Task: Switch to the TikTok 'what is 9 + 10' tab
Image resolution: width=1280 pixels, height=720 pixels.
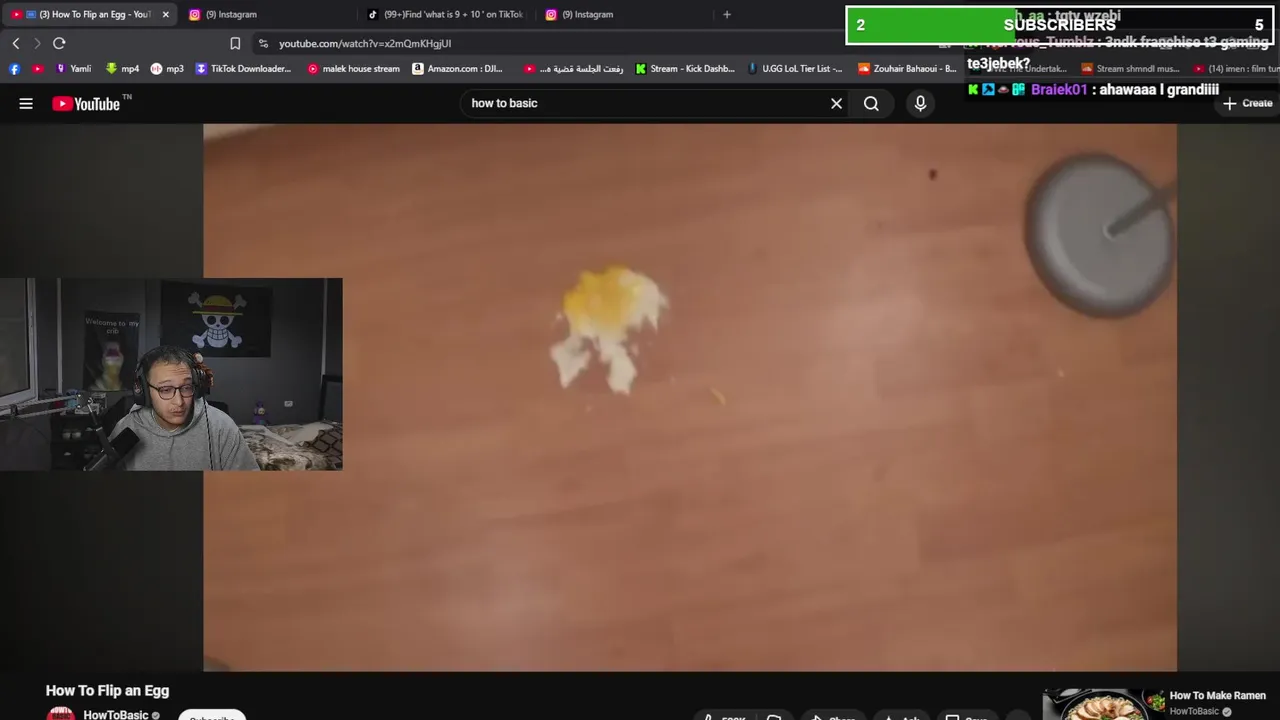Action: (445, 14)
